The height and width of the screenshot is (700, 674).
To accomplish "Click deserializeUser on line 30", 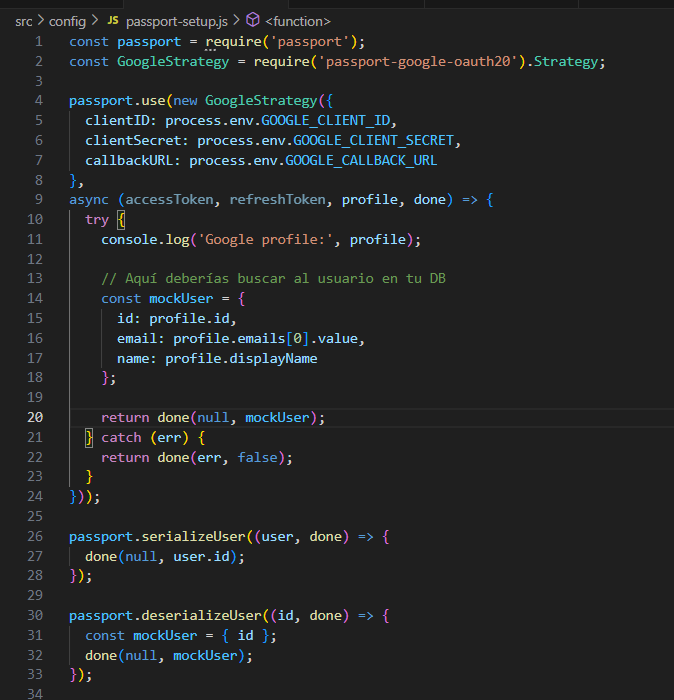I will pos(201,616).
